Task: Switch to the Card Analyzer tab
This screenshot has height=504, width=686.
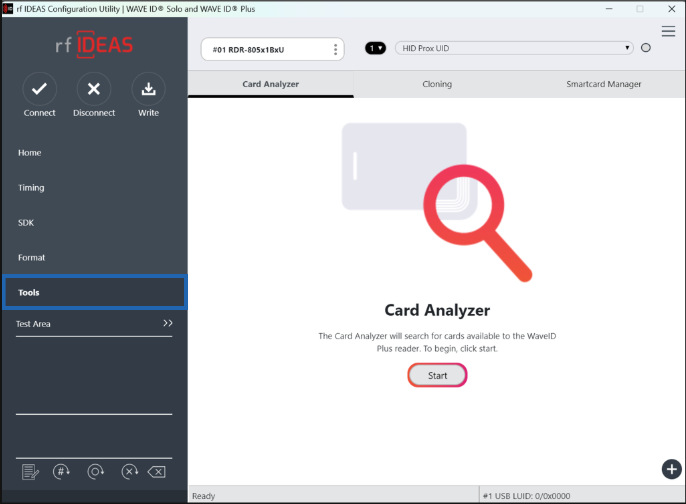Action: (271, 84)
